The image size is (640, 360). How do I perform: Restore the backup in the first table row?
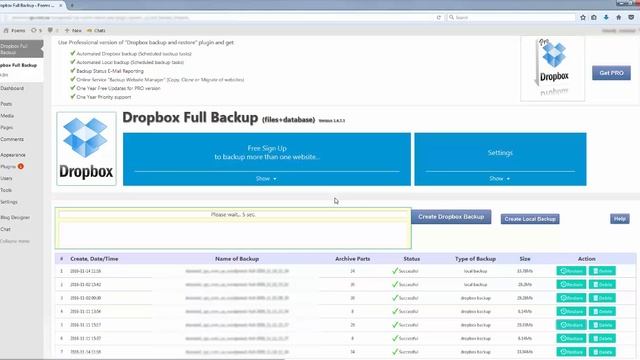pyautogui.click(x=571, y=271)
